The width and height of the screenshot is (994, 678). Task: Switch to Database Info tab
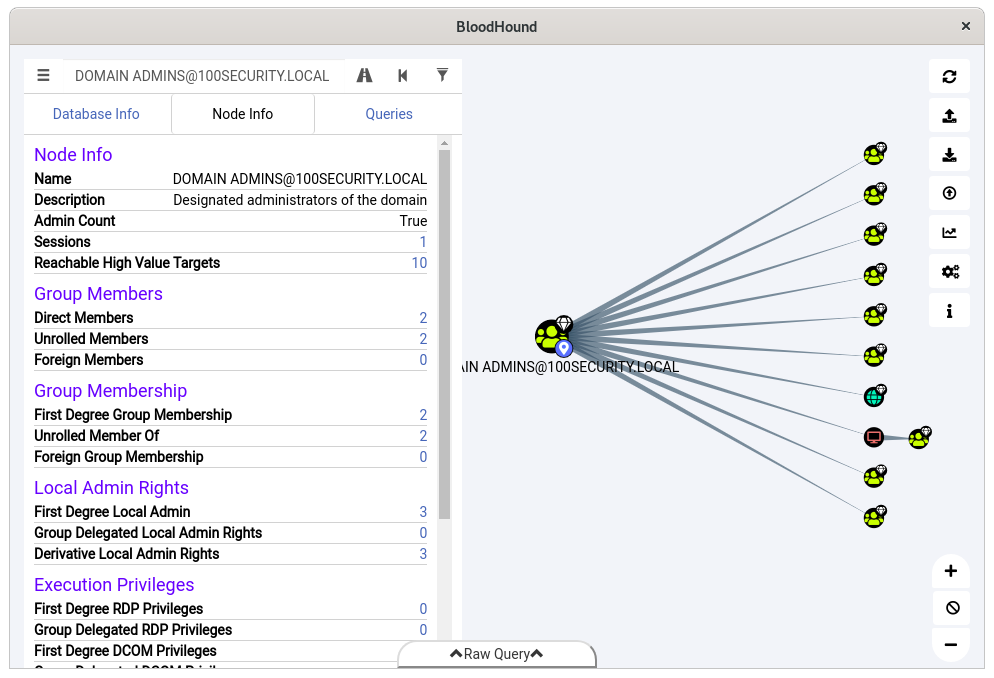pos(96,114)
